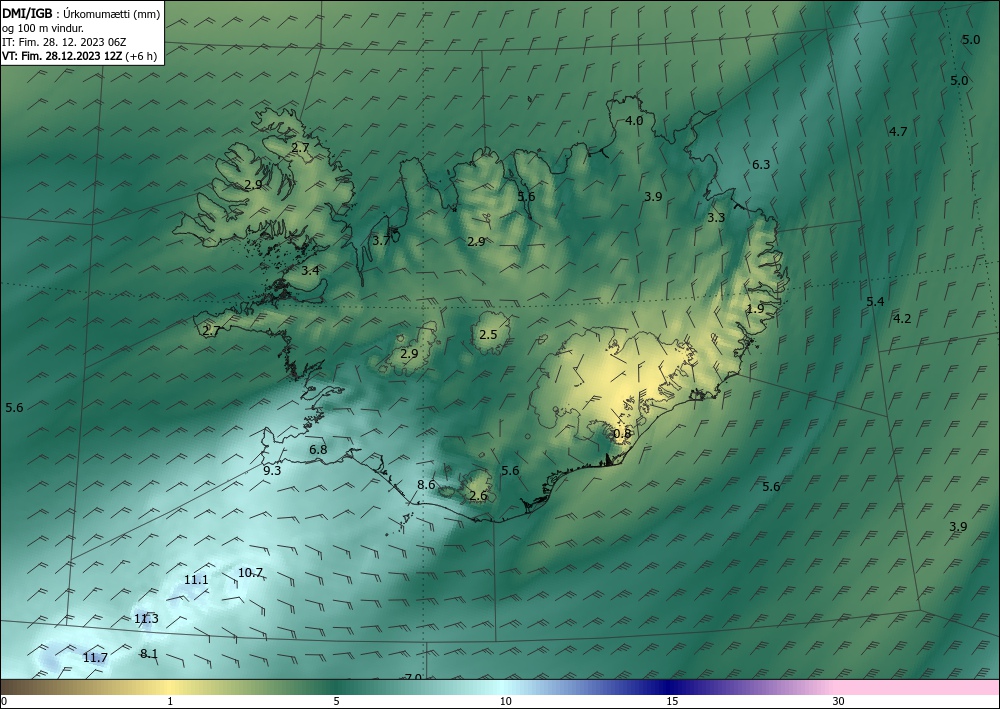Click the '15' label on the color scale
The width and height of the screenshot is (1000, 709).
tap(672, 702)
